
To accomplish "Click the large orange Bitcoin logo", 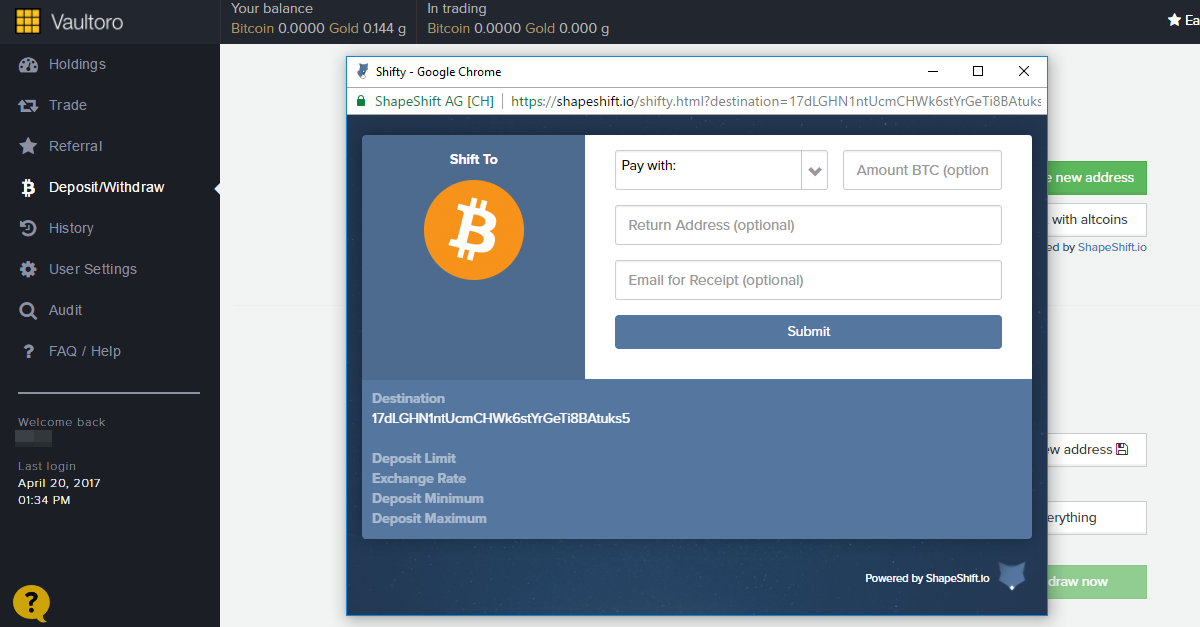I will (474, 230).
